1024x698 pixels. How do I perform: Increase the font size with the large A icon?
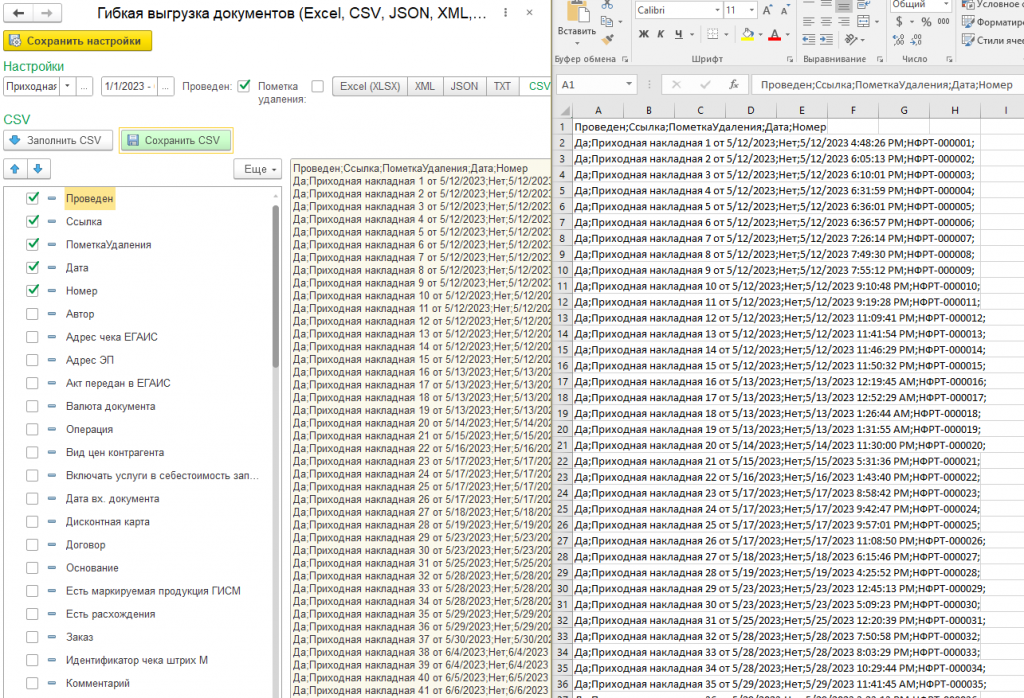tap(767, 10)
